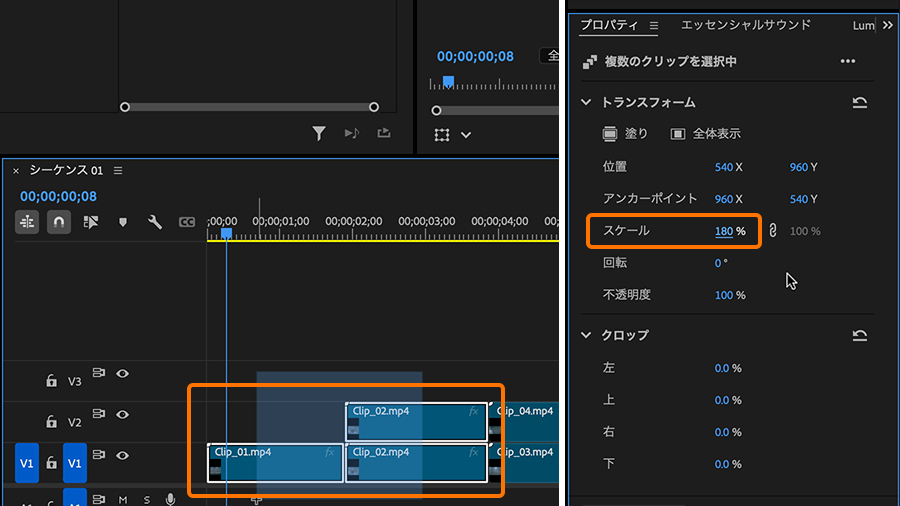Click the V3 track label
900x506 pixels.
75,382
